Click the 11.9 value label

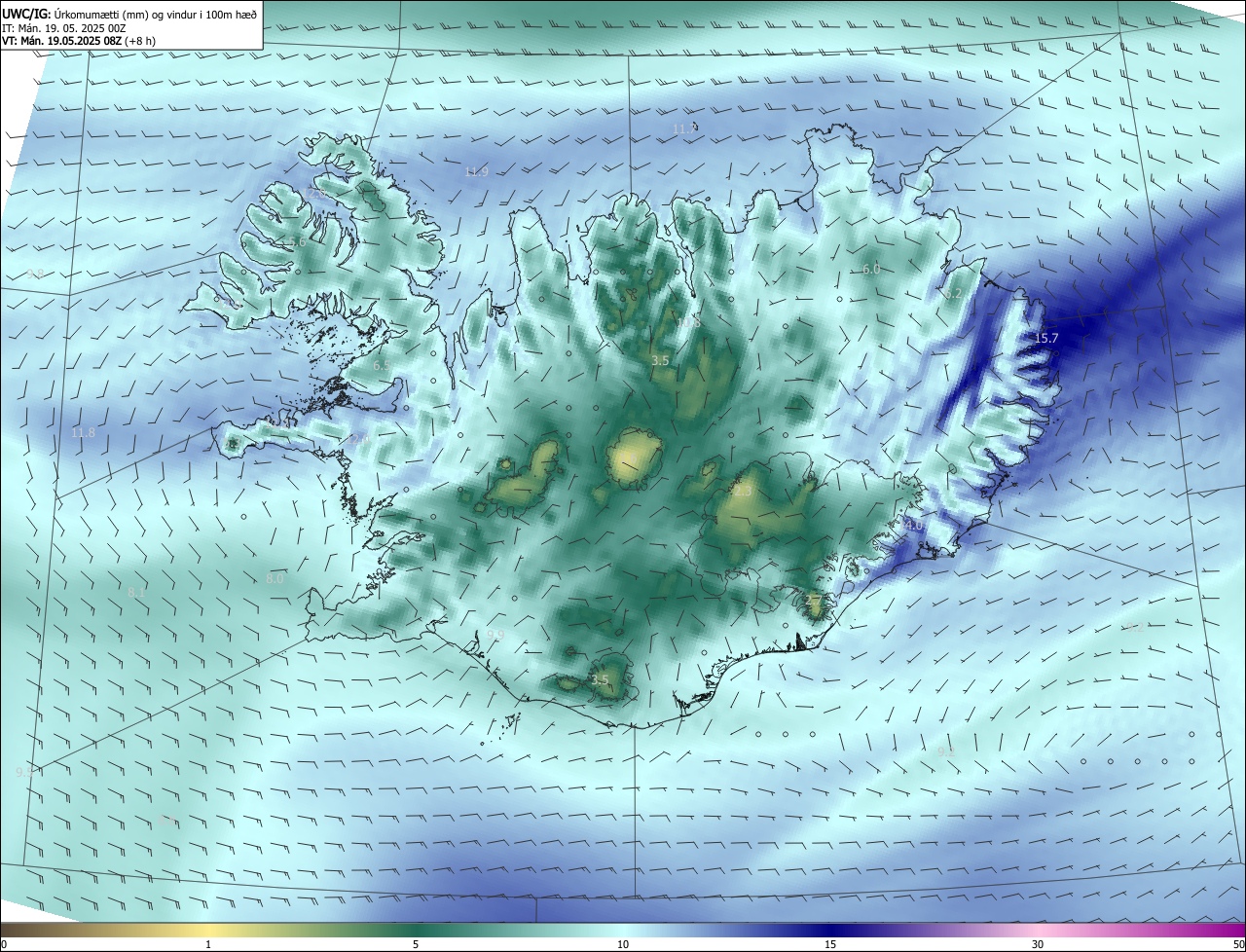click(x=476, y=171)
